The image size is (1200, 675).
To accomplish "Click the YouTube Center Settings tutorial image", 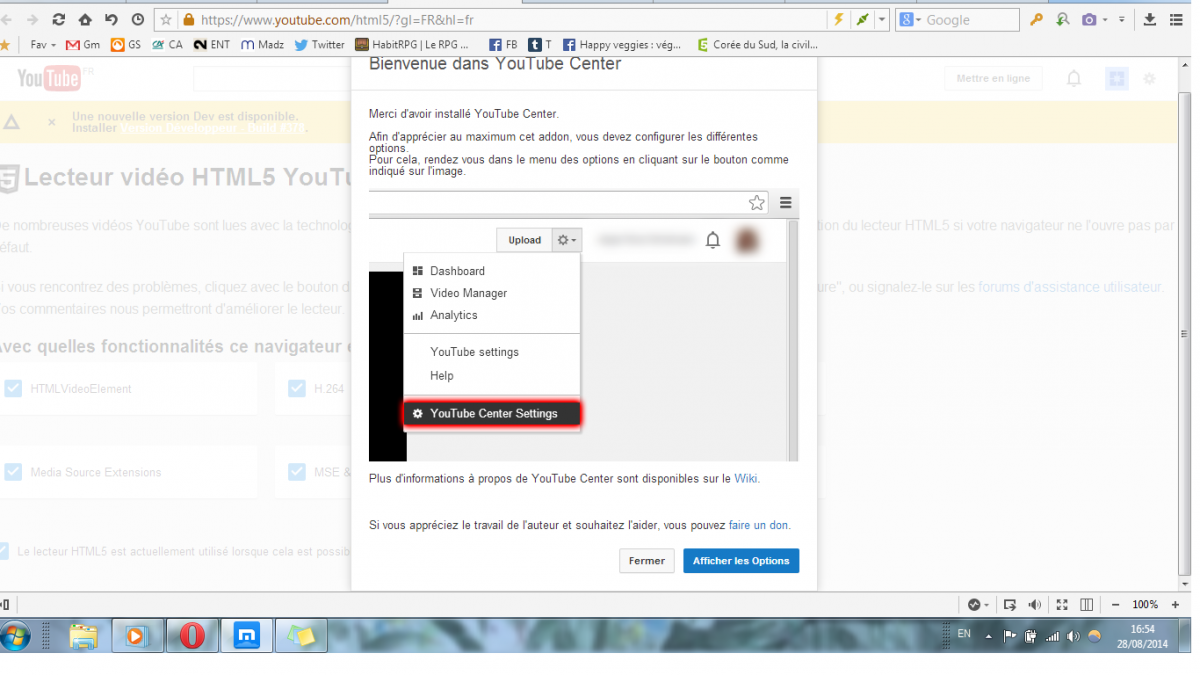I will [x=584, y=326].
